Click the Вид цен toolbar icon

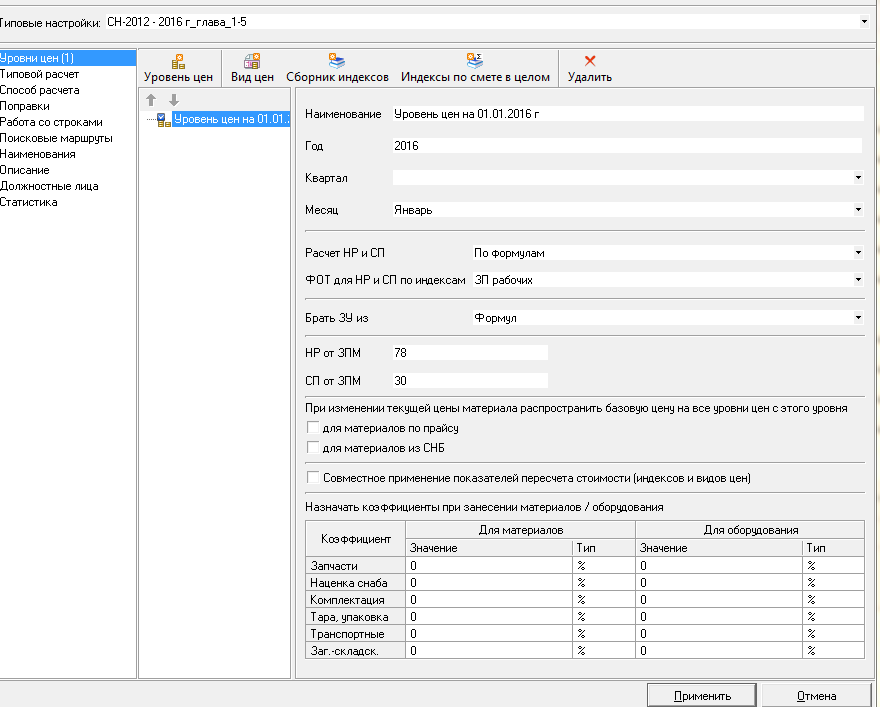point(252,61)
